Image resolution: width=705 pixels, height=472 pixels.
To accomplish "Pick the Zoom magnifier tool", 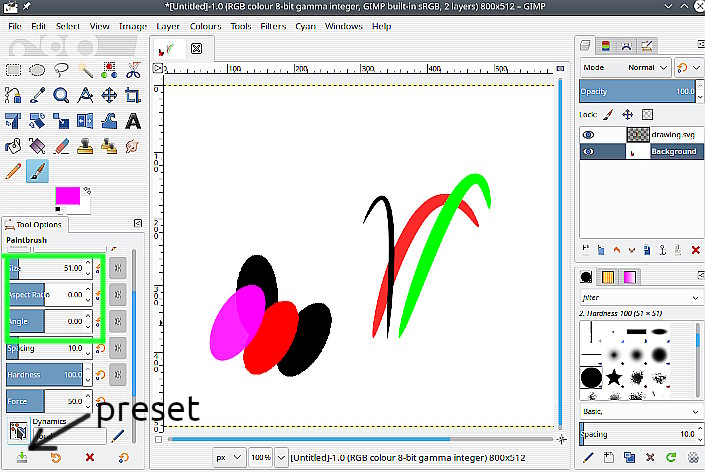I will [61, 96].
